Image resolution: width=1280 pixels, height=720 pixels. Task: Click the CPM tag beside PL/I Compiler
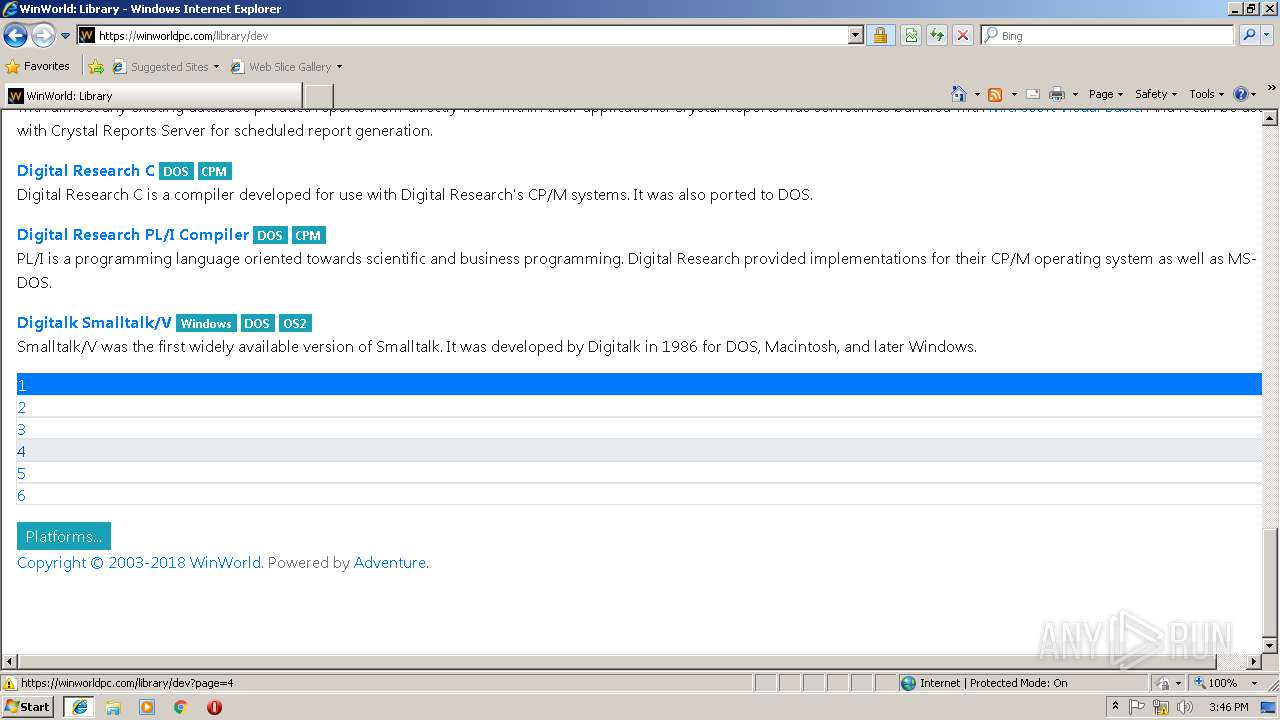coord(308,235)
